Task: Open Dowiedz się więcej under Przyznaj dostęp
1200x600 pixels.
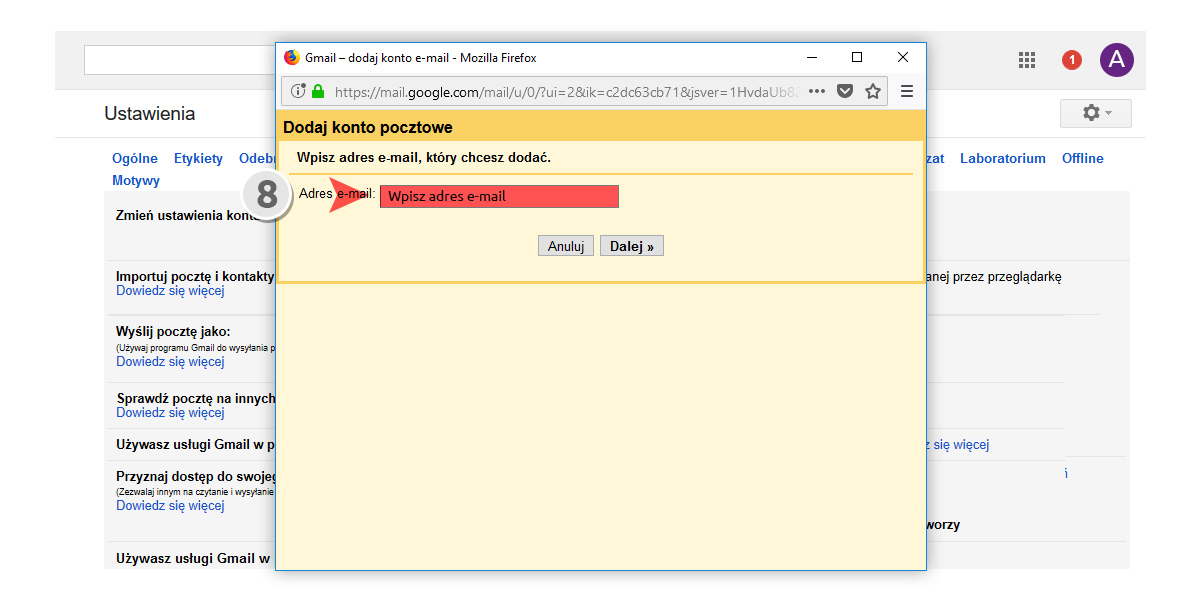Action: [170, 506]
